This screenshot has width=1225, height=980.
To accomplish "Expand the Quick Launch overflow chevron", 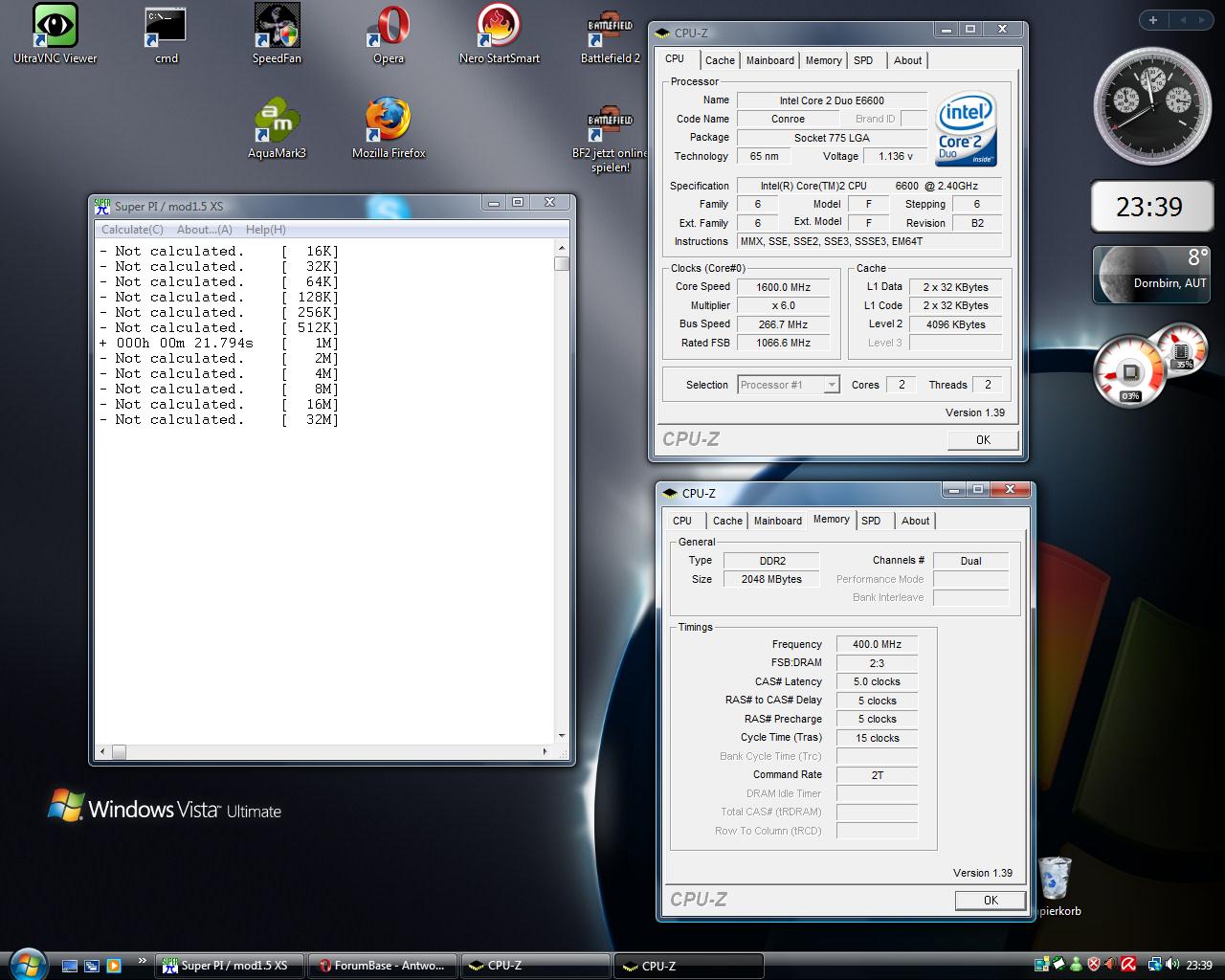I will pos(142,961).
